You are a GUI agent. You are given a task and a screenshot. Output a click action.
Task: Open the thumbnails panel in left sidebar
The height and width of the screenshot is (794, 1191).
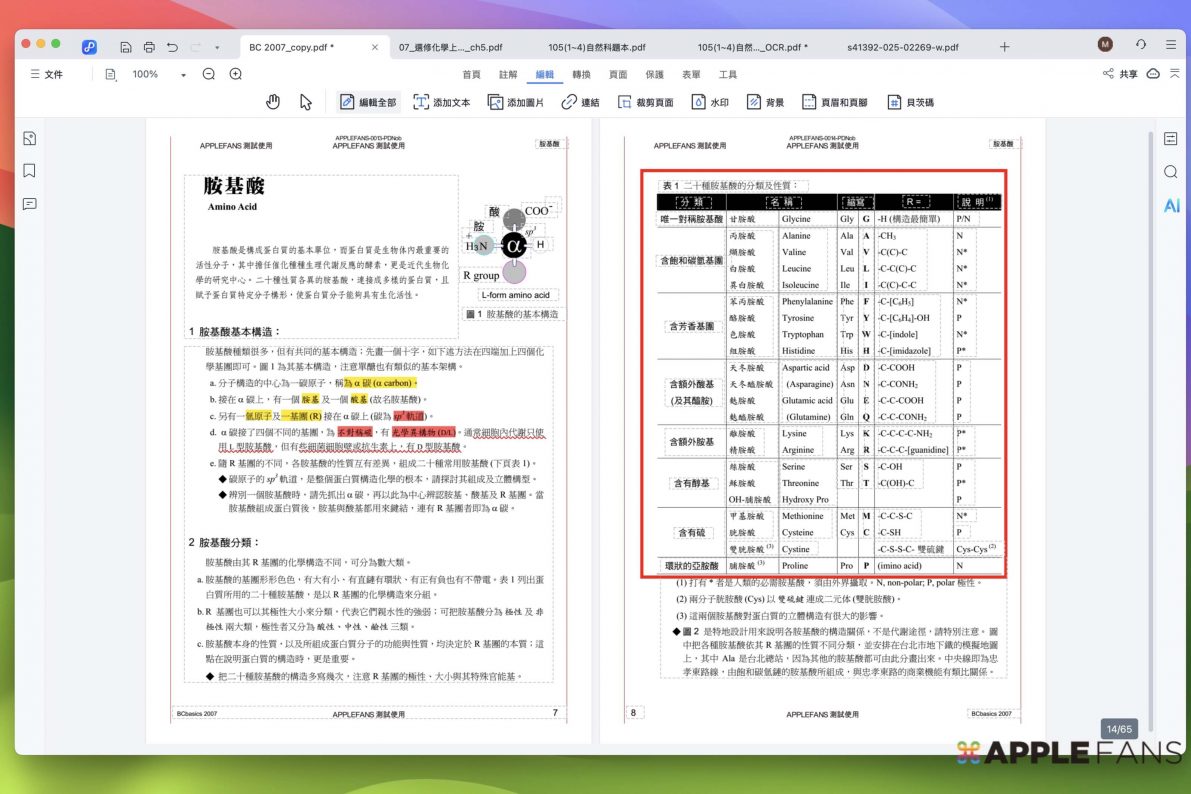coord(30,138)
